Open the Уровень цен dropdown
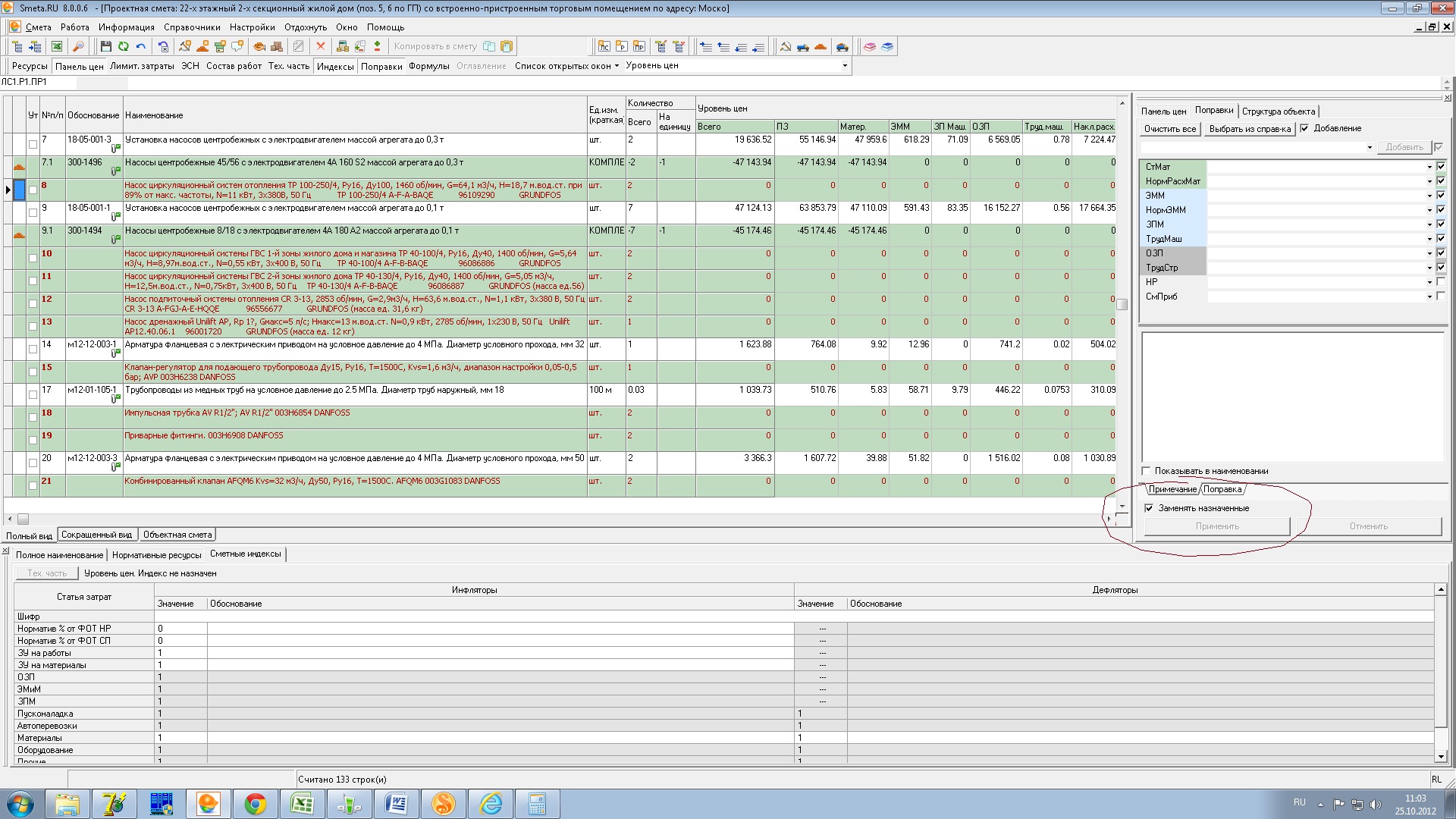 [845, 66]
